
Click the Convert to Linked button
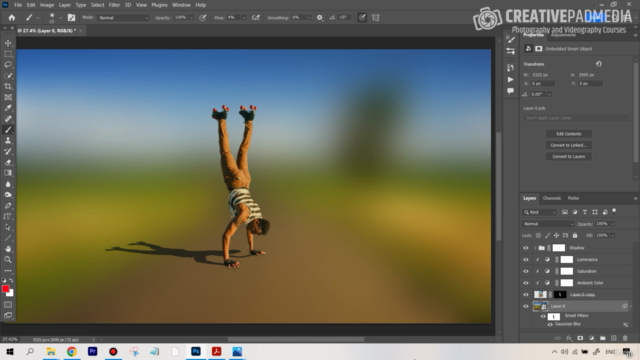coord(569,145)
